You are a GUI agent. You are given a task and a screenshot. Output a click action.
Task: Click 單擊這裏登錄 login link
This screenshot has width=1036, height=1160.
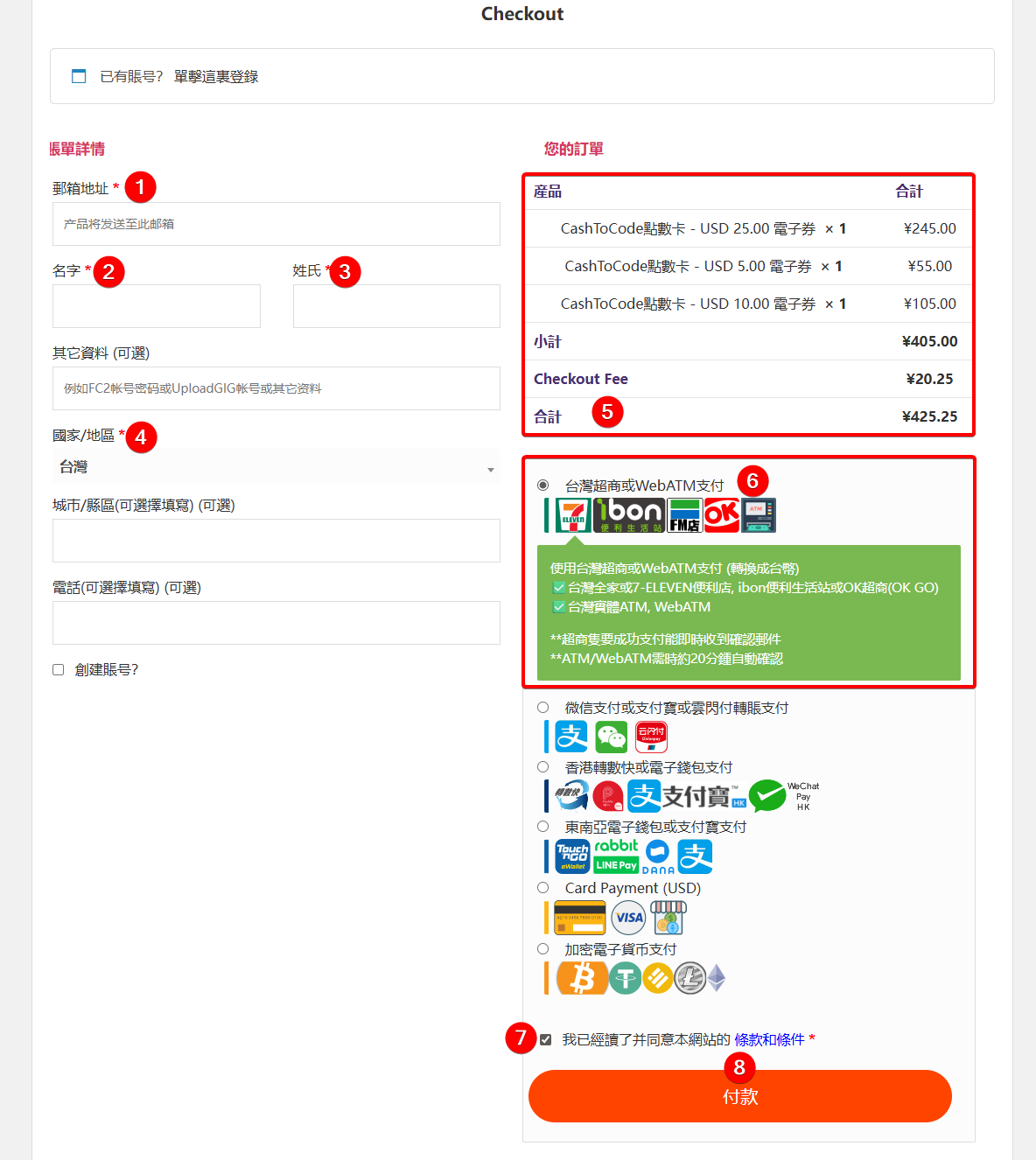216,77
